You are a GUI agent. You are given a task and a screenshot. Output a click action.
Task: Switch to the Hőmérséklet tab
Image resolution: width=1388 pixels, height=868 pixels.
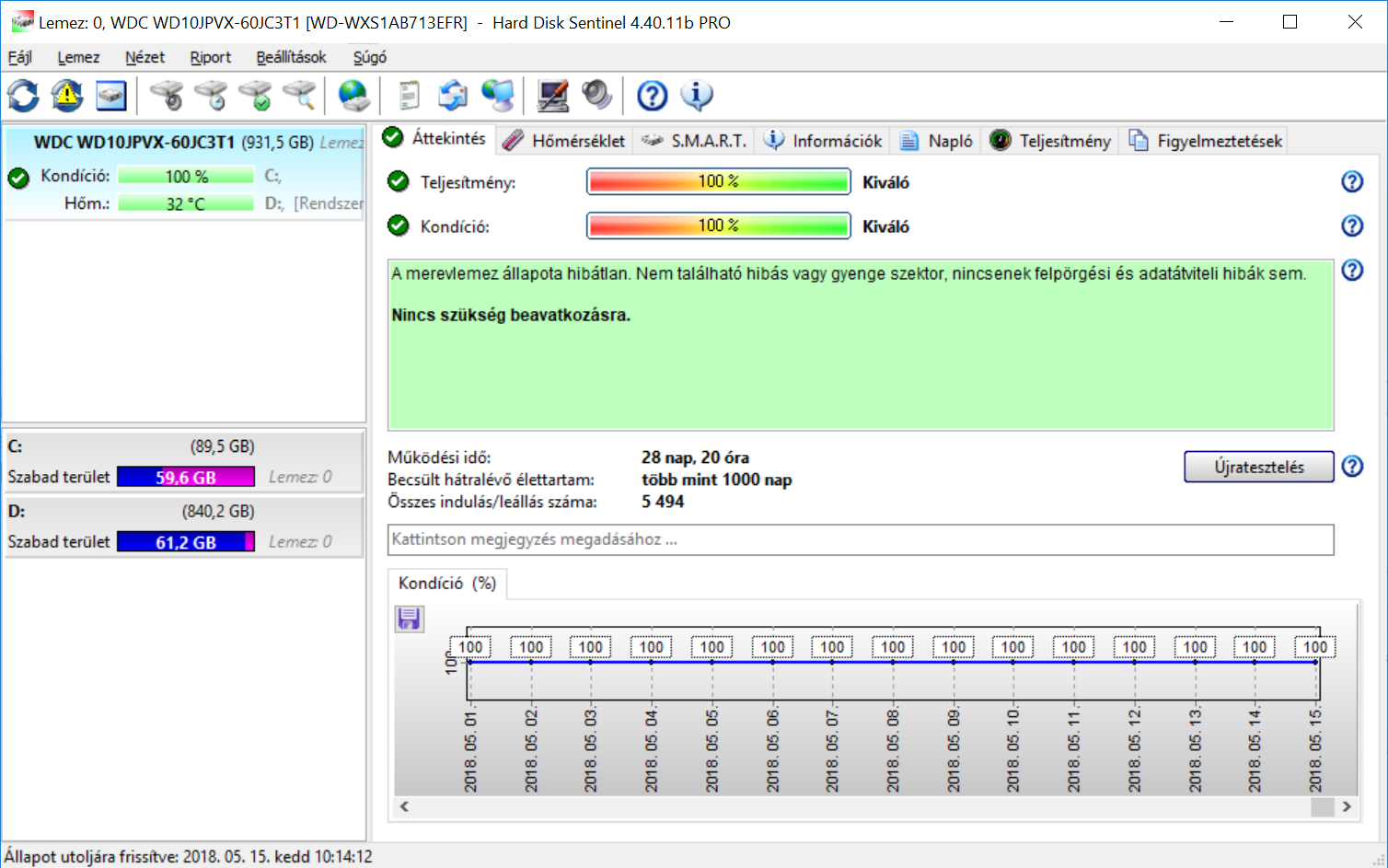click(x=563, y=141)
